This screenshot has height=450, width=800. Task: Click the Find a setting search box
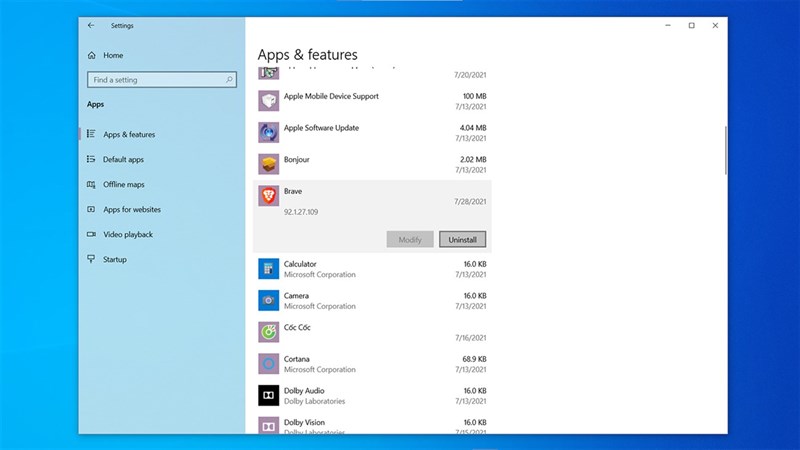(x=162, y=80)
